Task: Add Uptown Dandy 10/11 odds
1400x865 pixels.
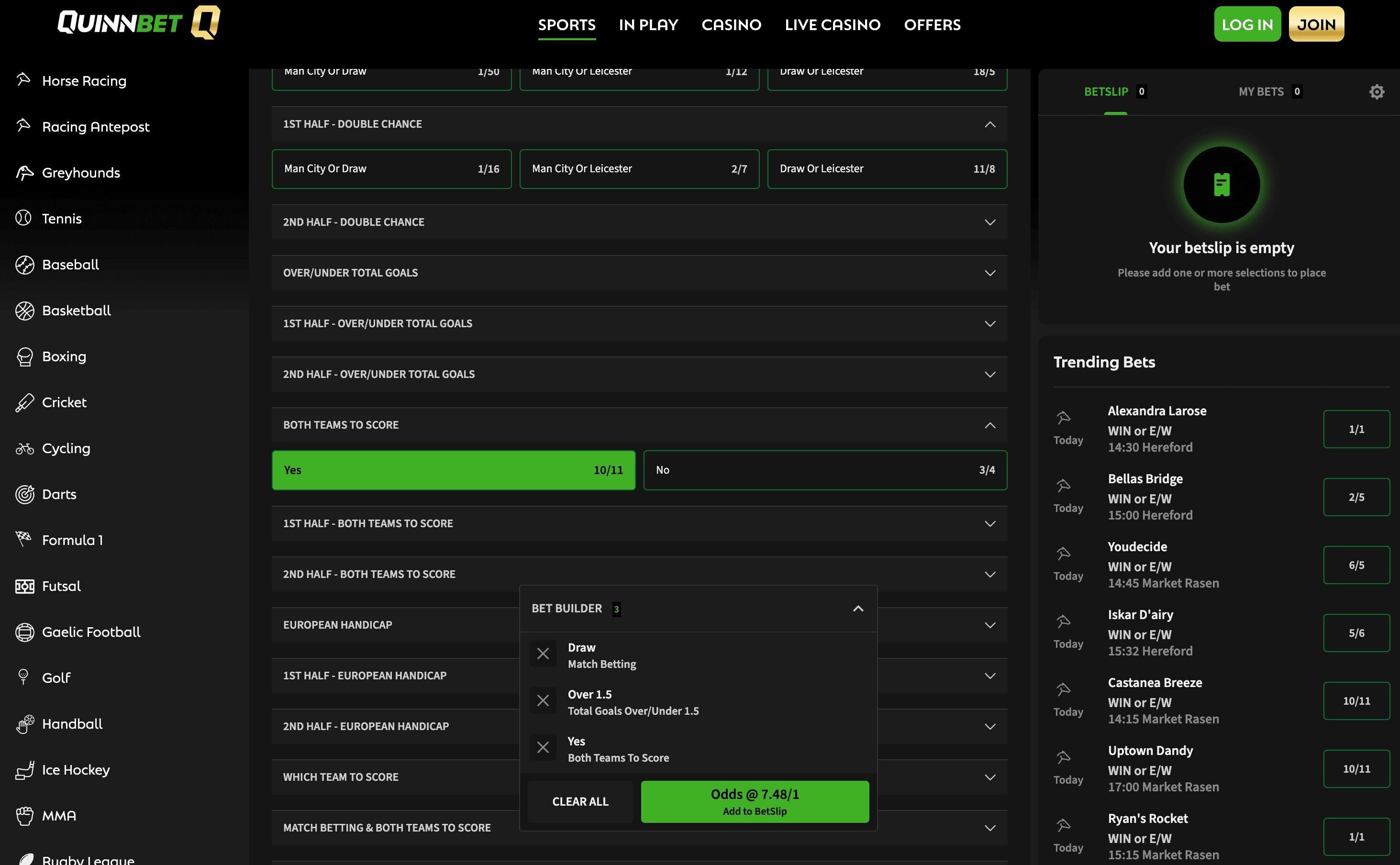Action: [1356, 769]
